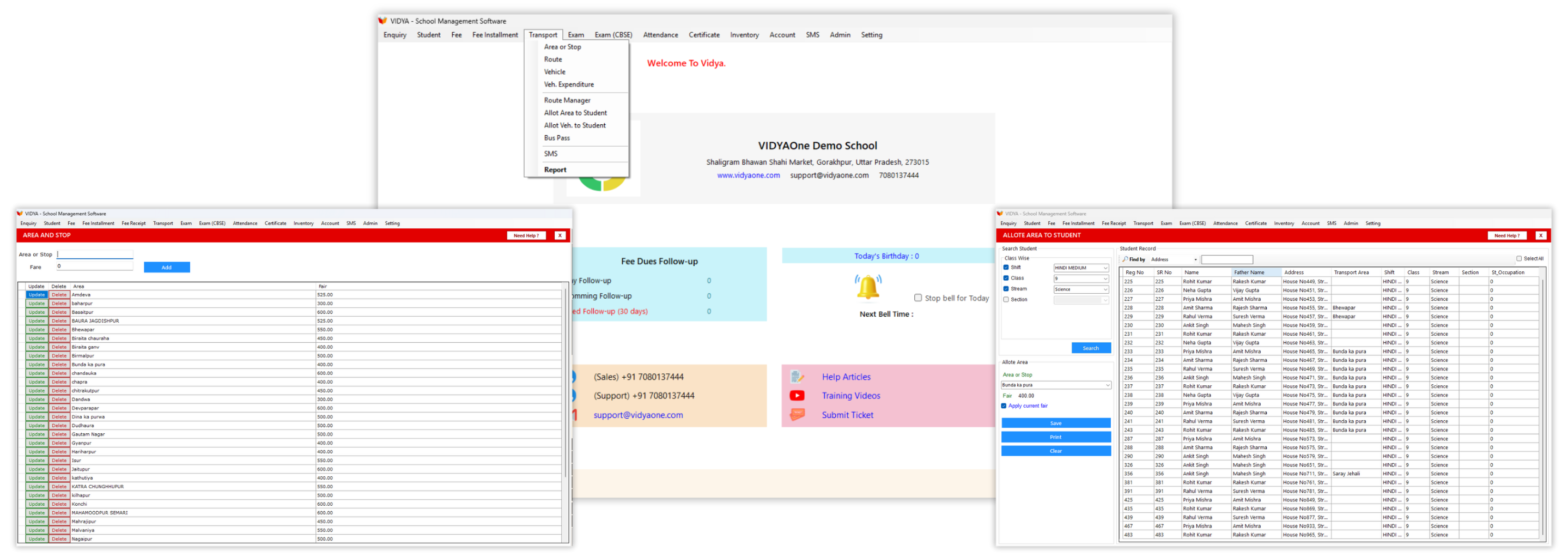Select Reg No 229 Rahul Verma row

[x=1330, y=317]
